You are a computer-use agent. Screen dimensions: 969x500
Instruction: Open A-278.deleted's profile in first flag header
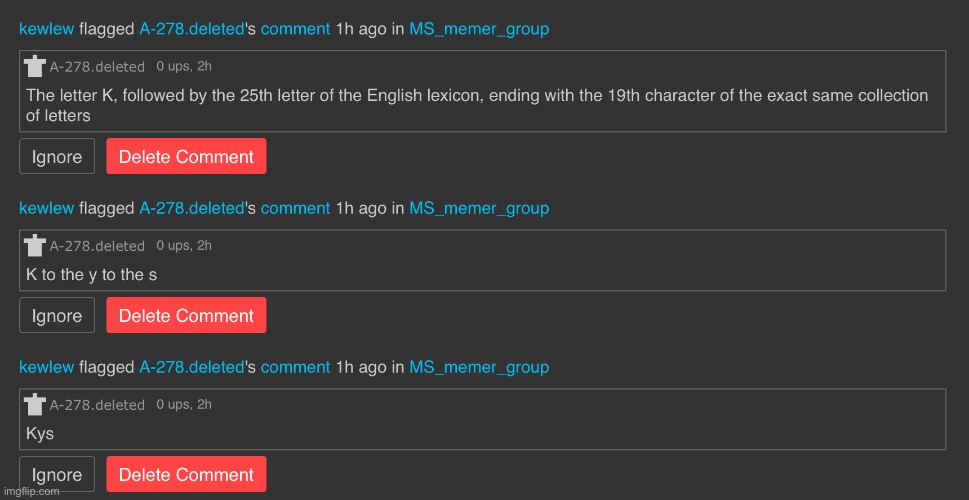click(192, 28)
